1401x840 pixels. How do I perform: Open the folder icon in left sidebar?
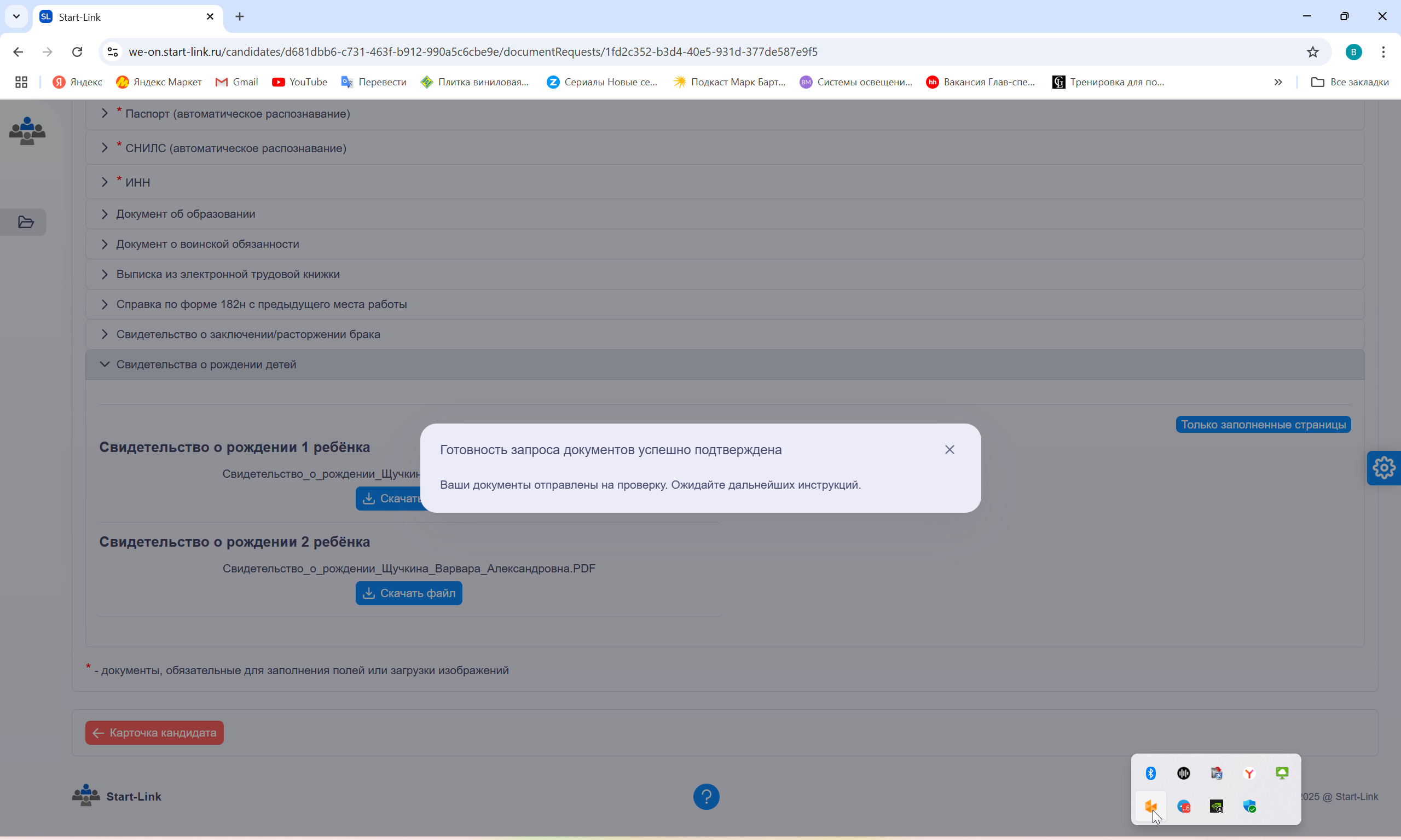[26, 222]
